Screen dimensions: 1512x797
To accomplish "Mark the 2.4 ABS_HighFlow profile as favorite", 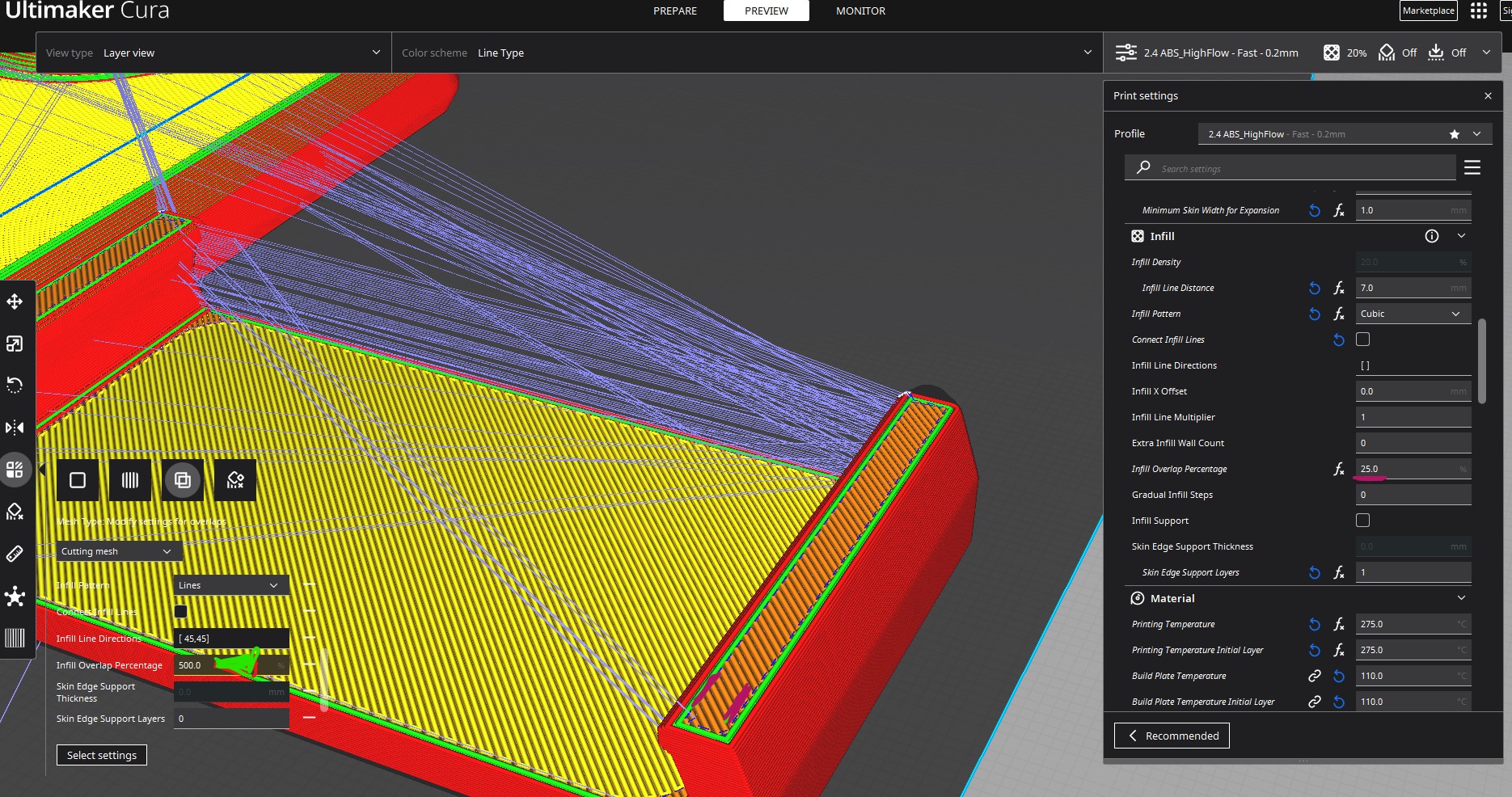I will pyautogui.click(x=1454, y=134).
